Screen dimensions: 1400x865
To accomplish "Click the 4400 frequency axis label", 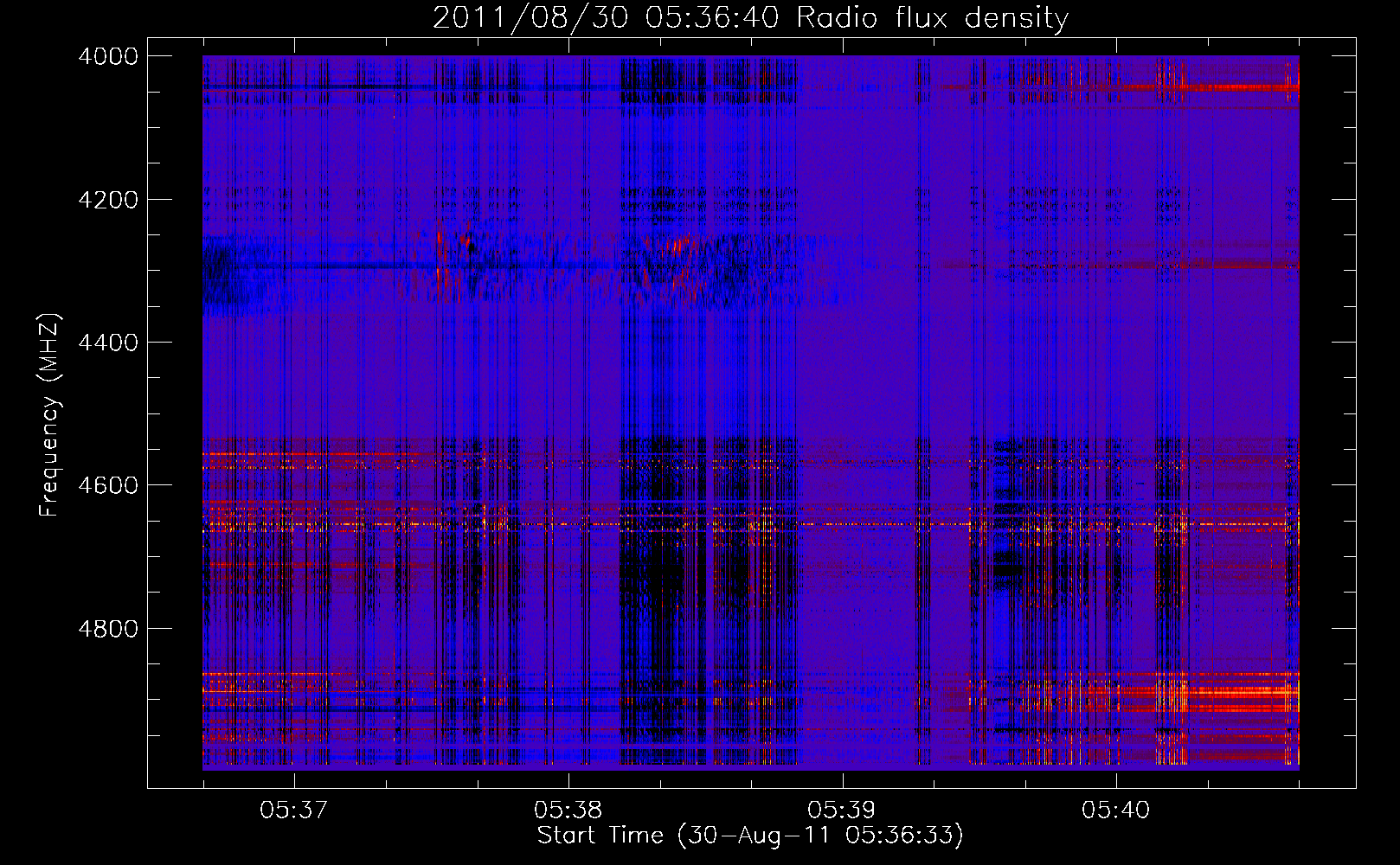I will [108, 343].
